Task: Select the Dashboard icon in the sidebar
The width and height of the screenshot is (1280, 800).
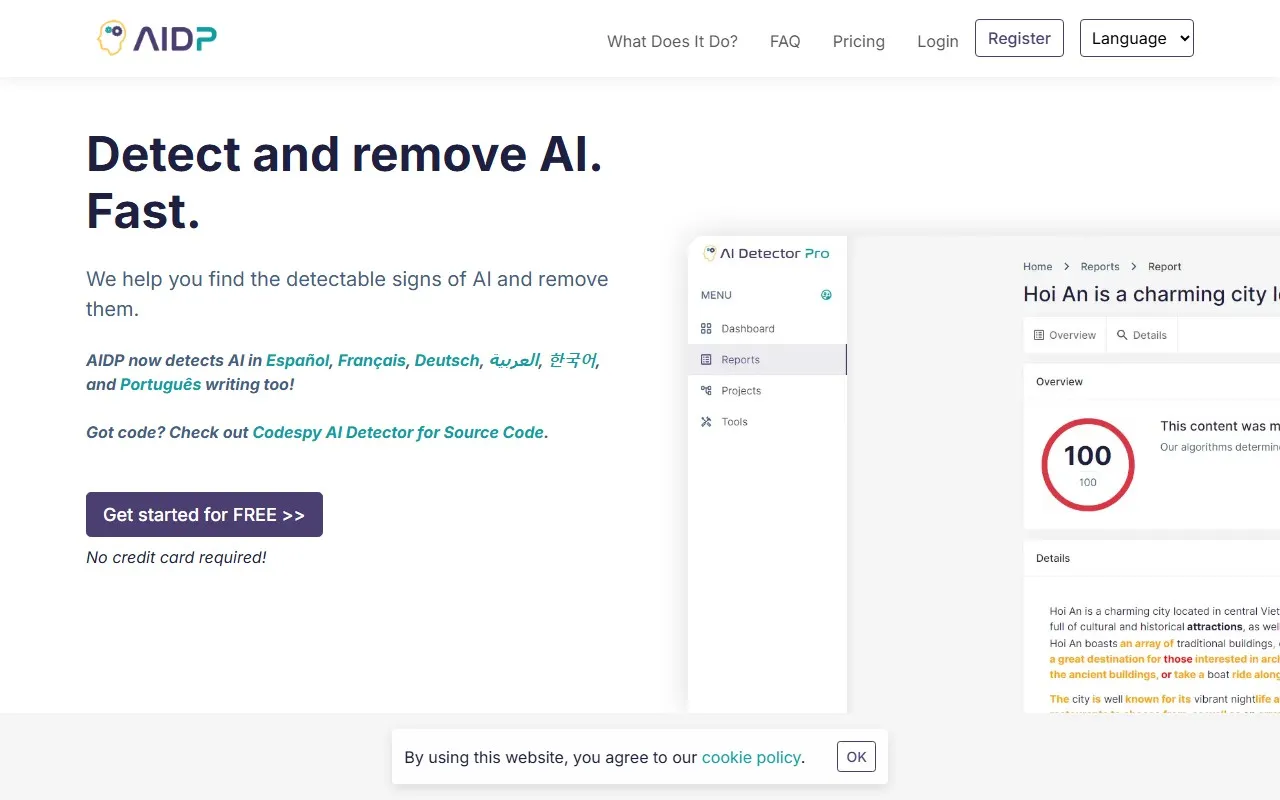Action: coord(707,328)
